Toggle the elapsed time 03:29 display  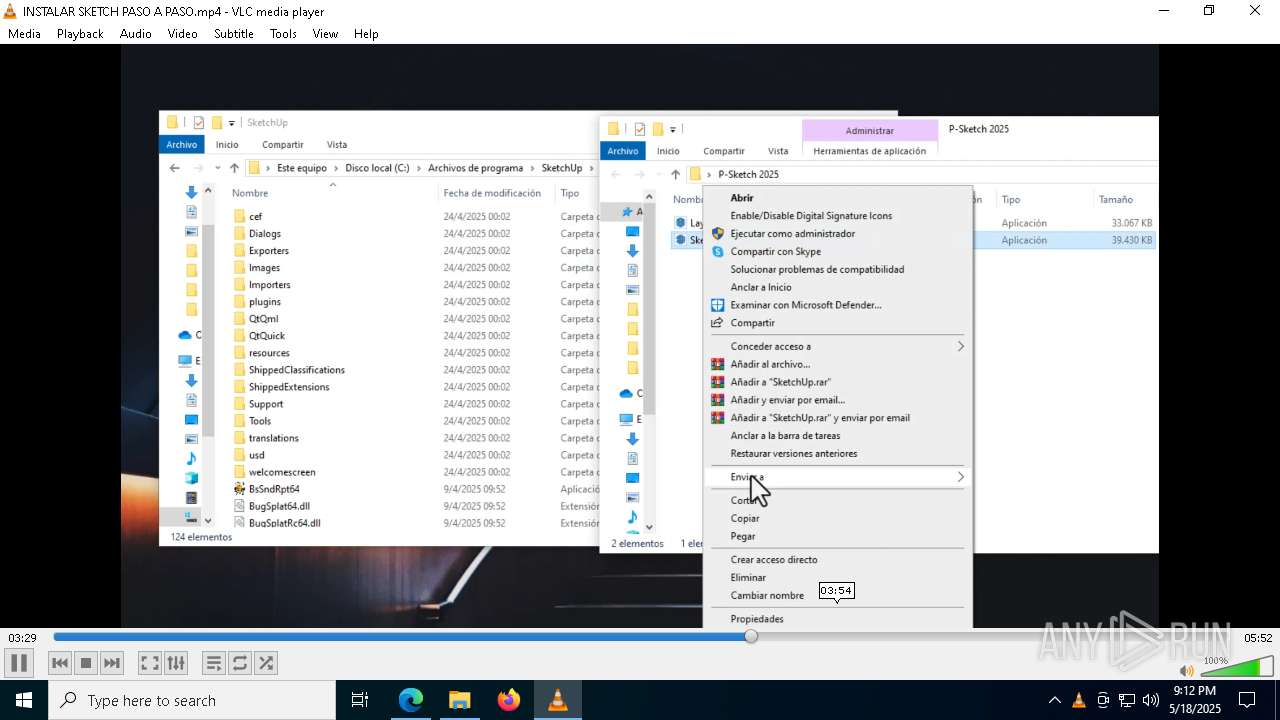(x=23, y=638)
